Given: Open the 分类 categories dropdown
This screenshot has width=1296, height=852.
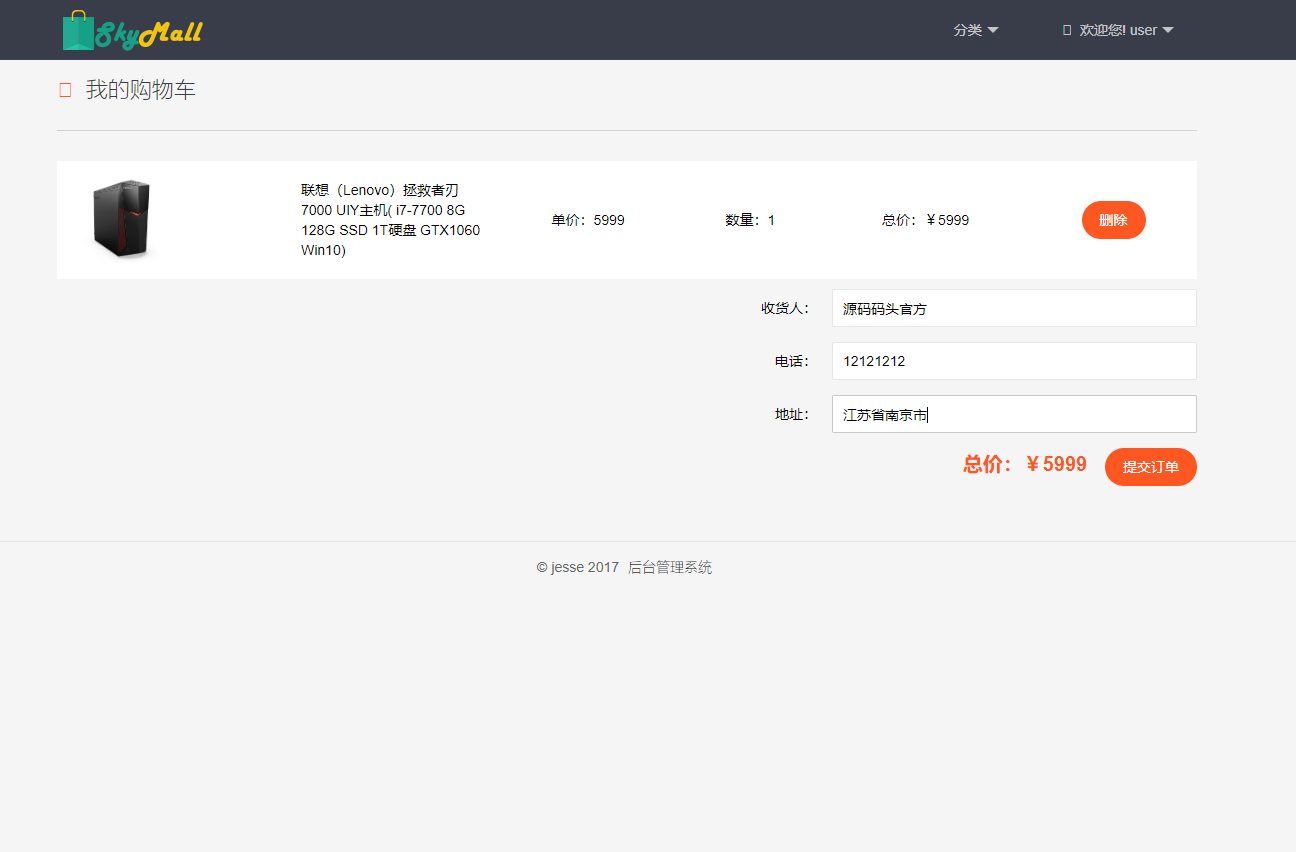Looking at the screenshot, I should (975, 29).
